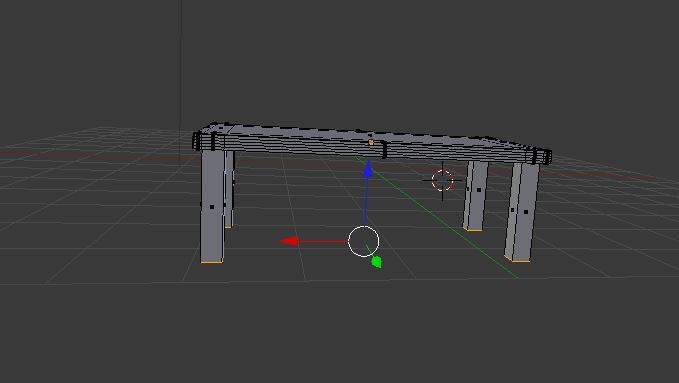The width and height of the screenshot is (679, 383).
Task: Select the table's back-left leg
Action: tap(230, 189)
